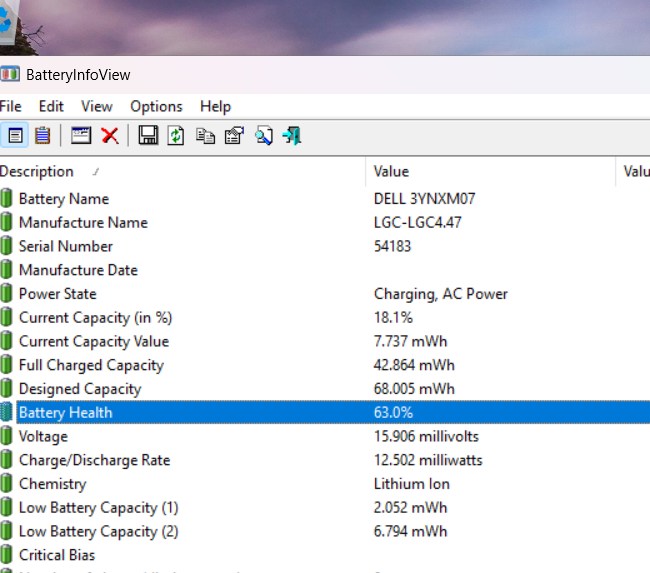Click the 42.864 mWh value

point(414,365)
